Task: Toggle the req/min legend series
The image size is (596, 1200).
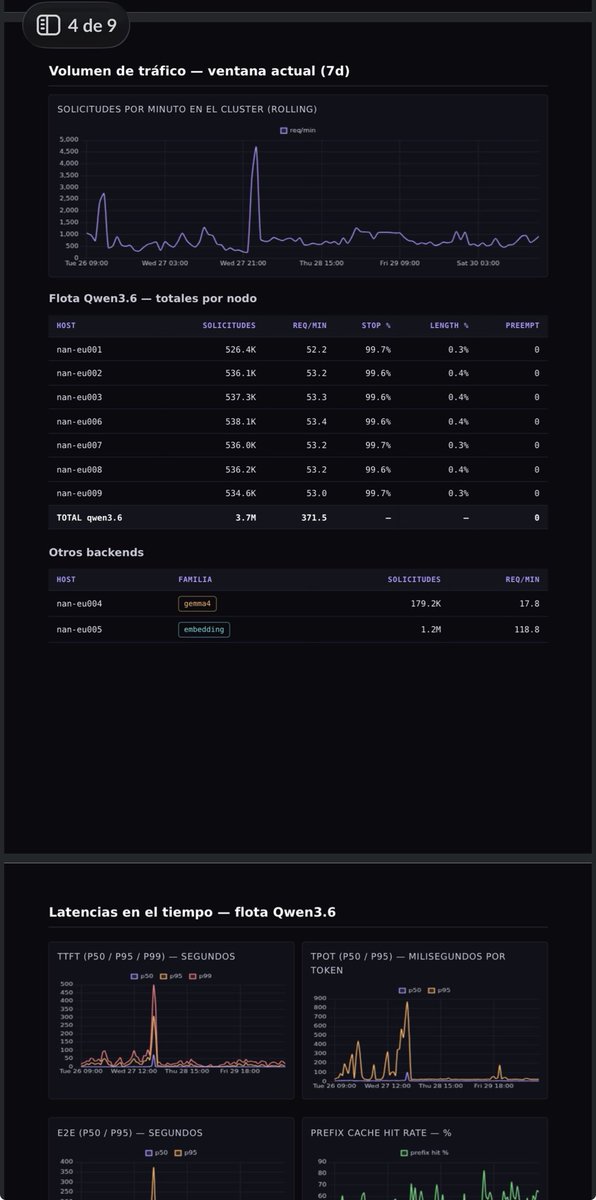Action: coord(298,130)
